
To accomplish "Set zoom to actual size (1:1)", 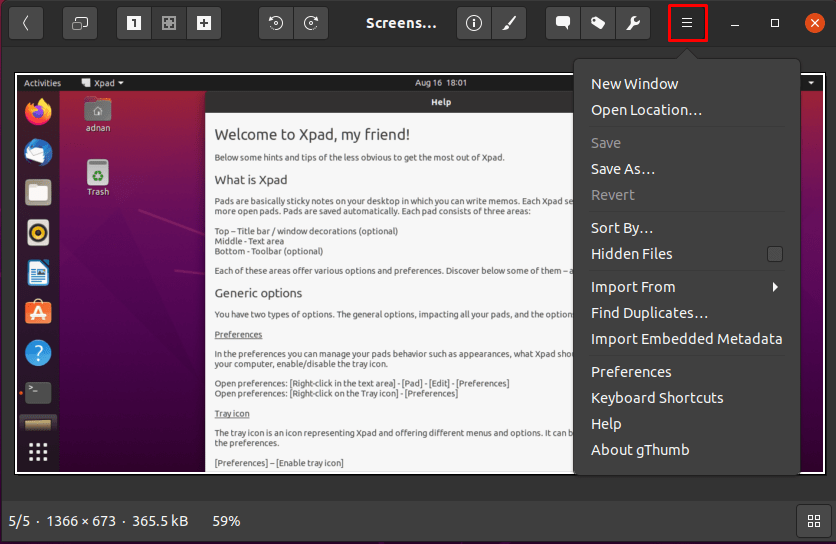I will (134, 23).
